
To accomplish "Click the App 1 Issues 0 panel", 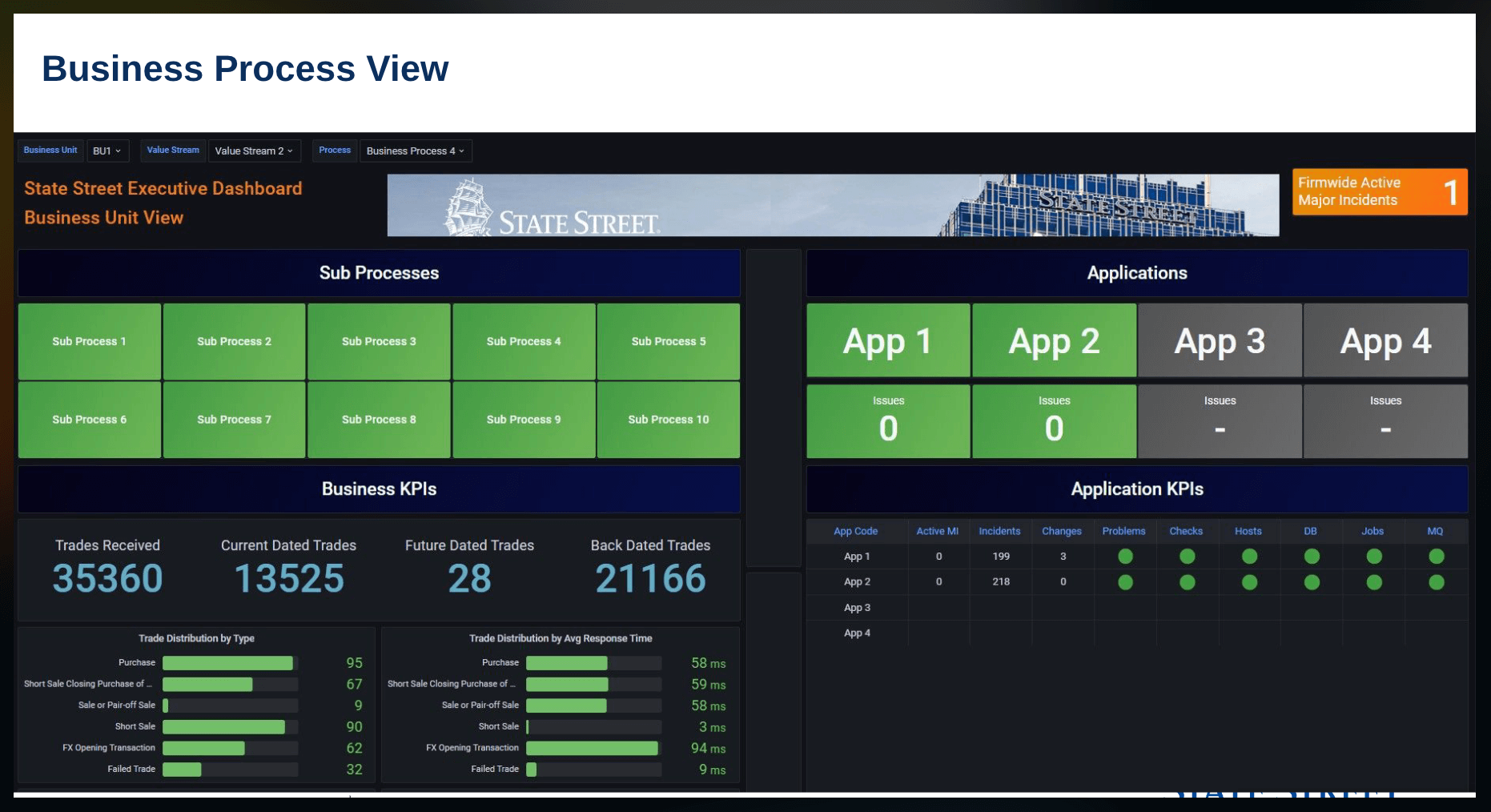I will click(x=888, y=421).
